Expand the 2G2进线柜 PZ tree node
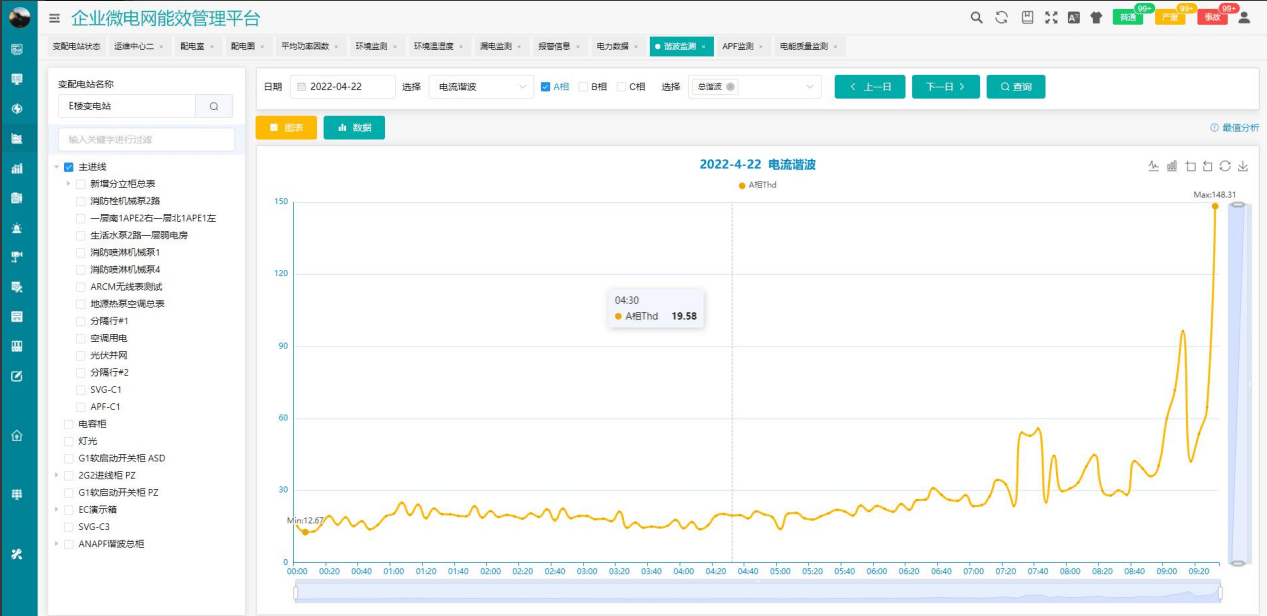Image resolution: width=1267 pixels, height=616 pixels. 57,475
